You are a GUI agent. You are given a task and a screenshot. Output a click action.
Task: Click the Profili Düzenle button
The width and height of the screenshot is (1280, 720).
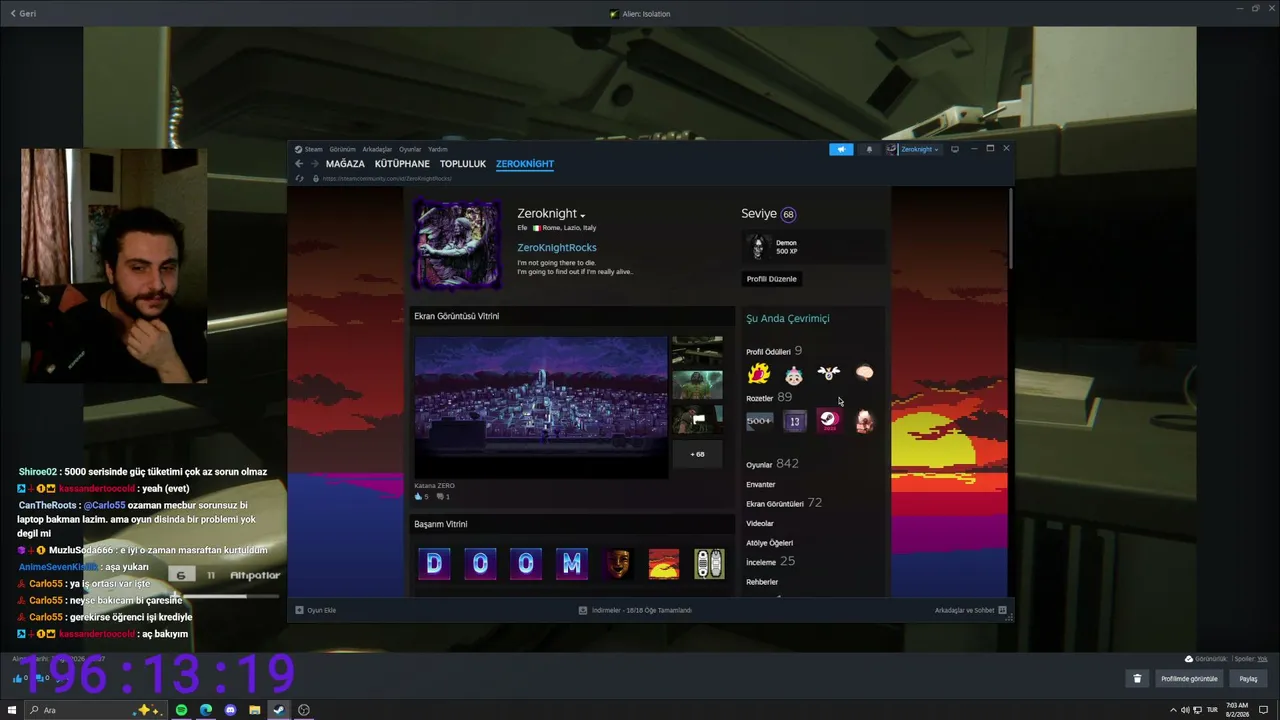pyautogui.click(x=772, y=279)
